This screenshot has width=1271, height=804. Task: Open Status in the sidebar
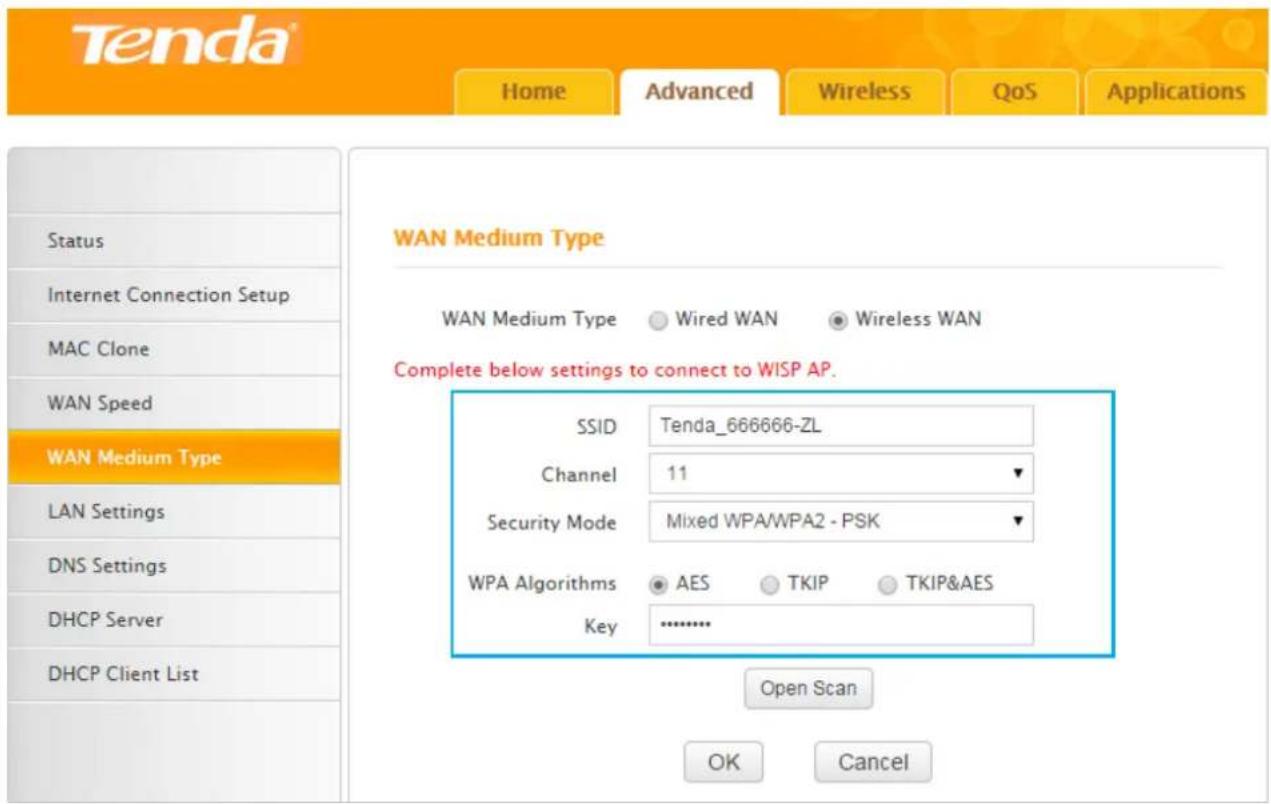(174, 241)
